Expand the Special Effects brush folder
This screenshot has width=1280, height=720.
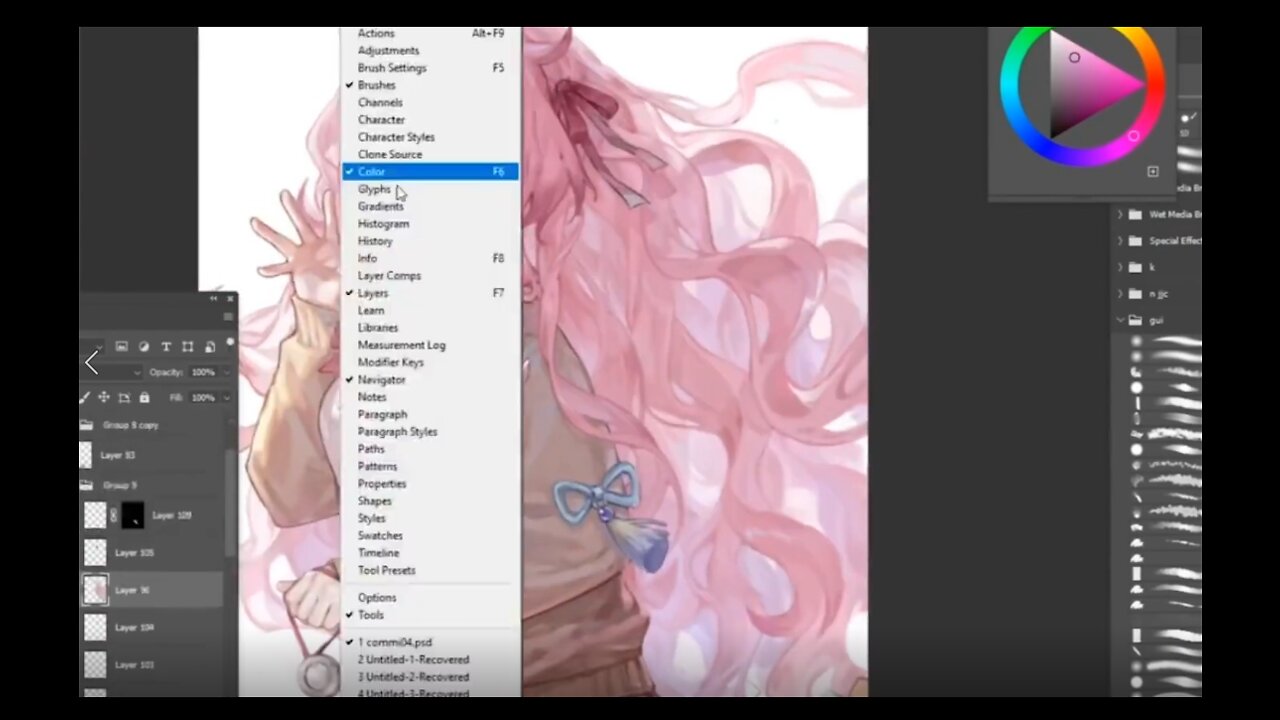point(1120,241)
